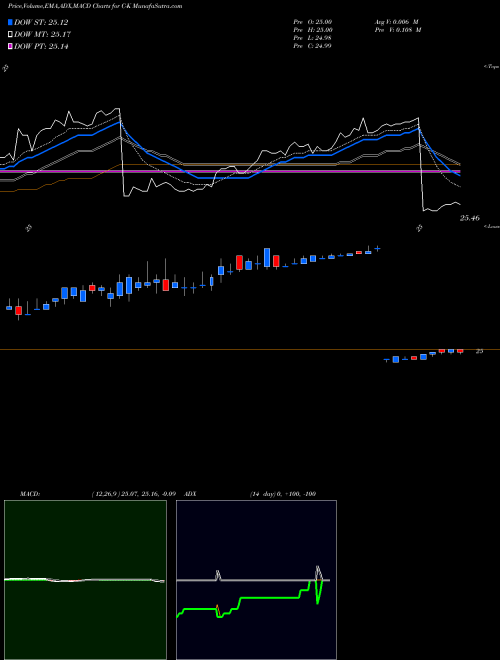Click the 'Pre C: 24.99' value

pos(313,46)
